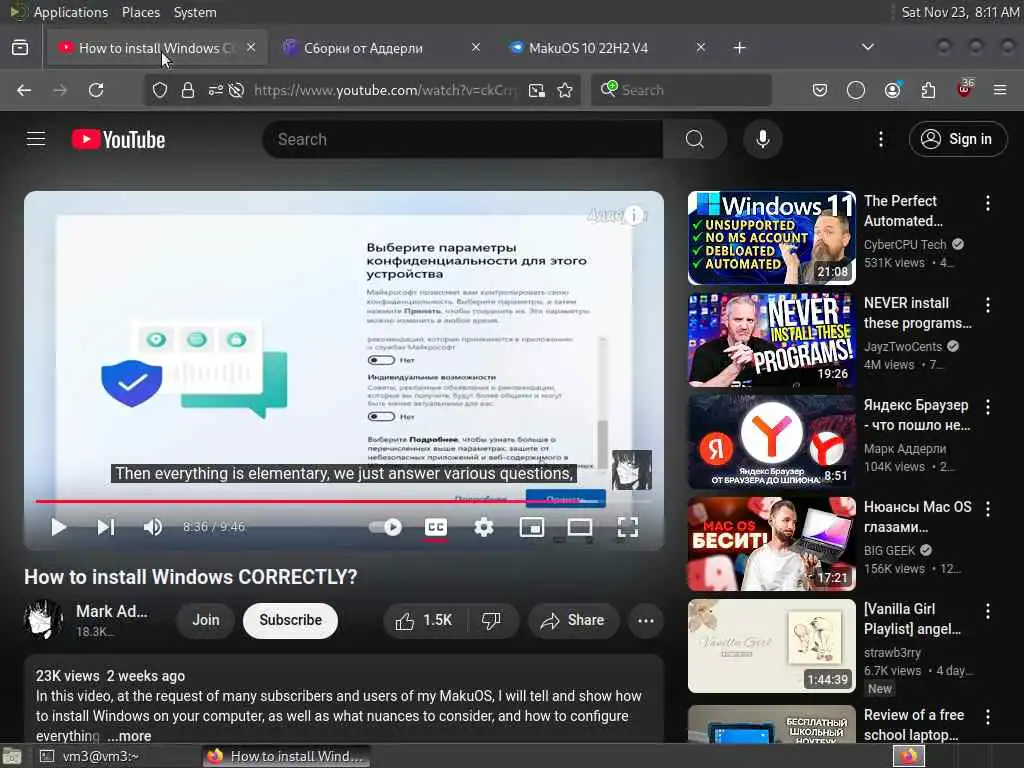Image resolution: width=1024 pixels, height=768 pixels.
Task: Open the ad blocker extension with badge 36
Action: tap(965, 89)
